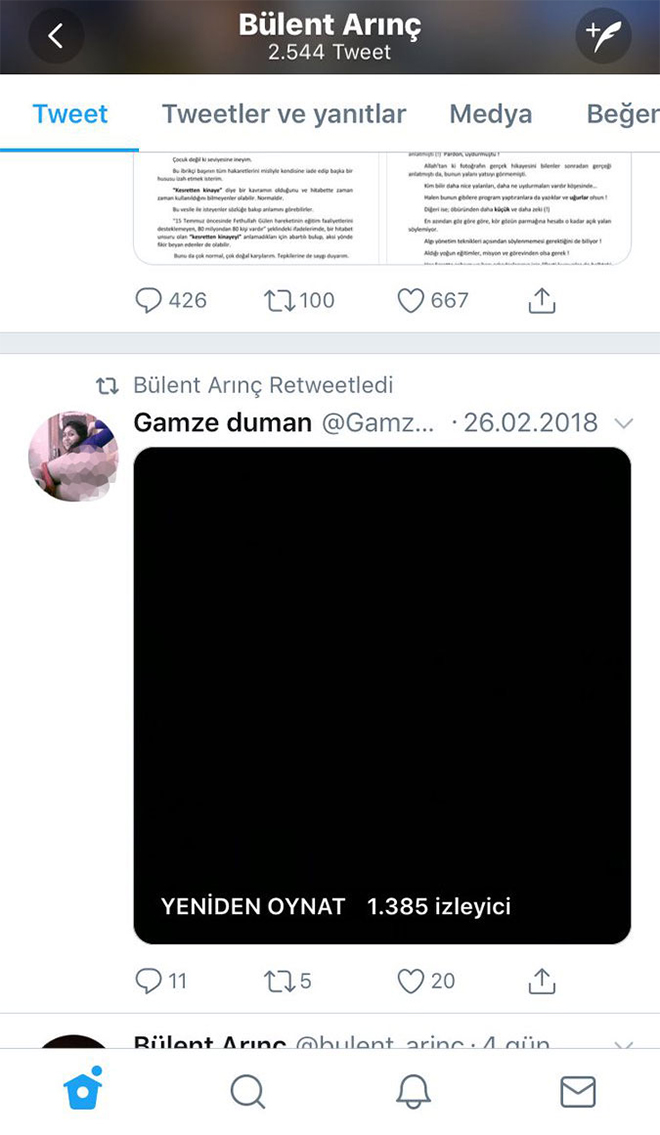Reply to Gamze duman's tweet
This screenshot has height=1135, width=660.
tap(149, 981)
